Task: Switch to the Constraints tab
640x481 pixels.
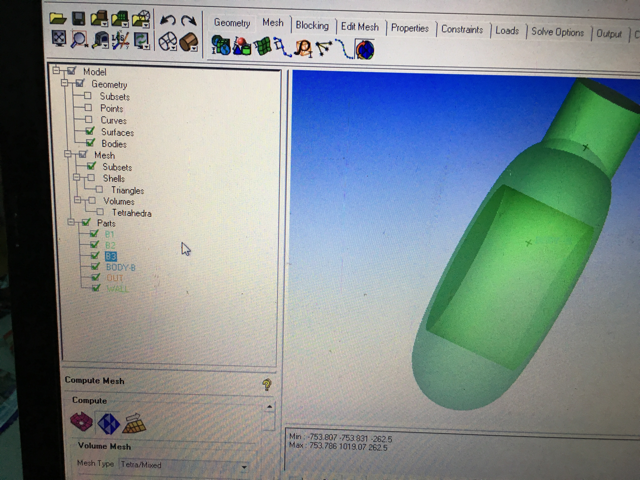Action: [462, 30]
